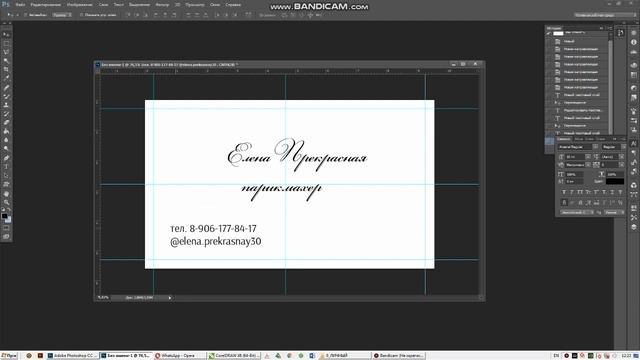Screen dimensions: 640x360
Task: Switch to Bandicam taskbar button
Action: (399, 356)
